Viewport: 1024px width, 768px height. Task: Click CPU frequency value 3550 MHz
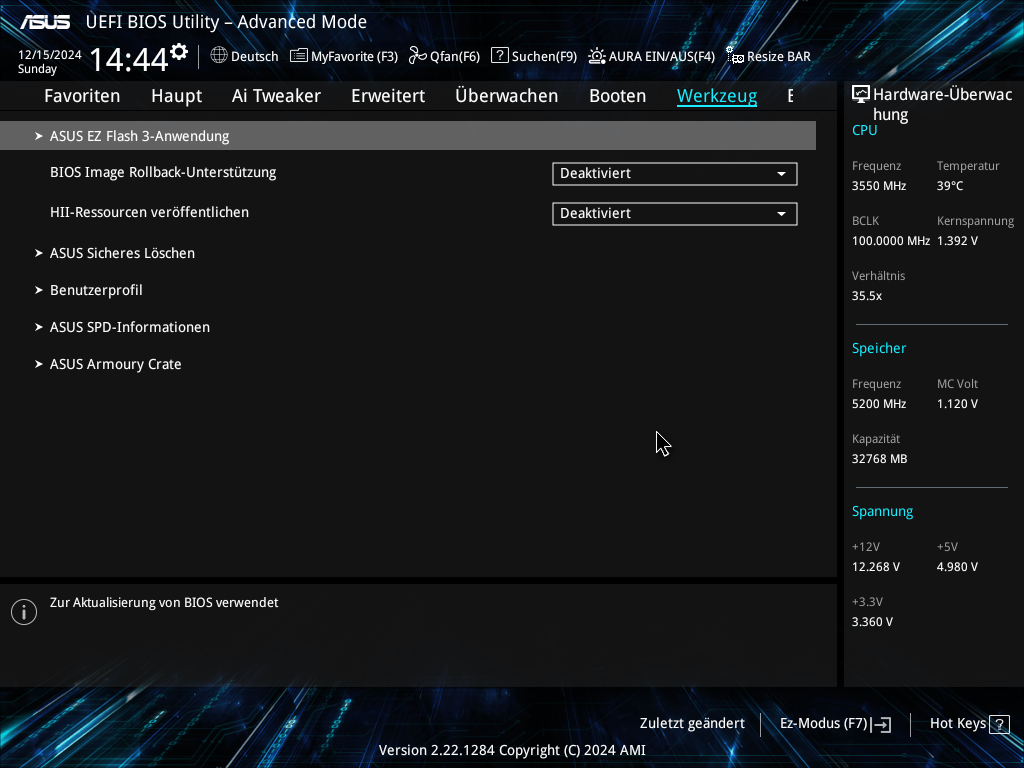pyautogui.click(x=879, y=186)
